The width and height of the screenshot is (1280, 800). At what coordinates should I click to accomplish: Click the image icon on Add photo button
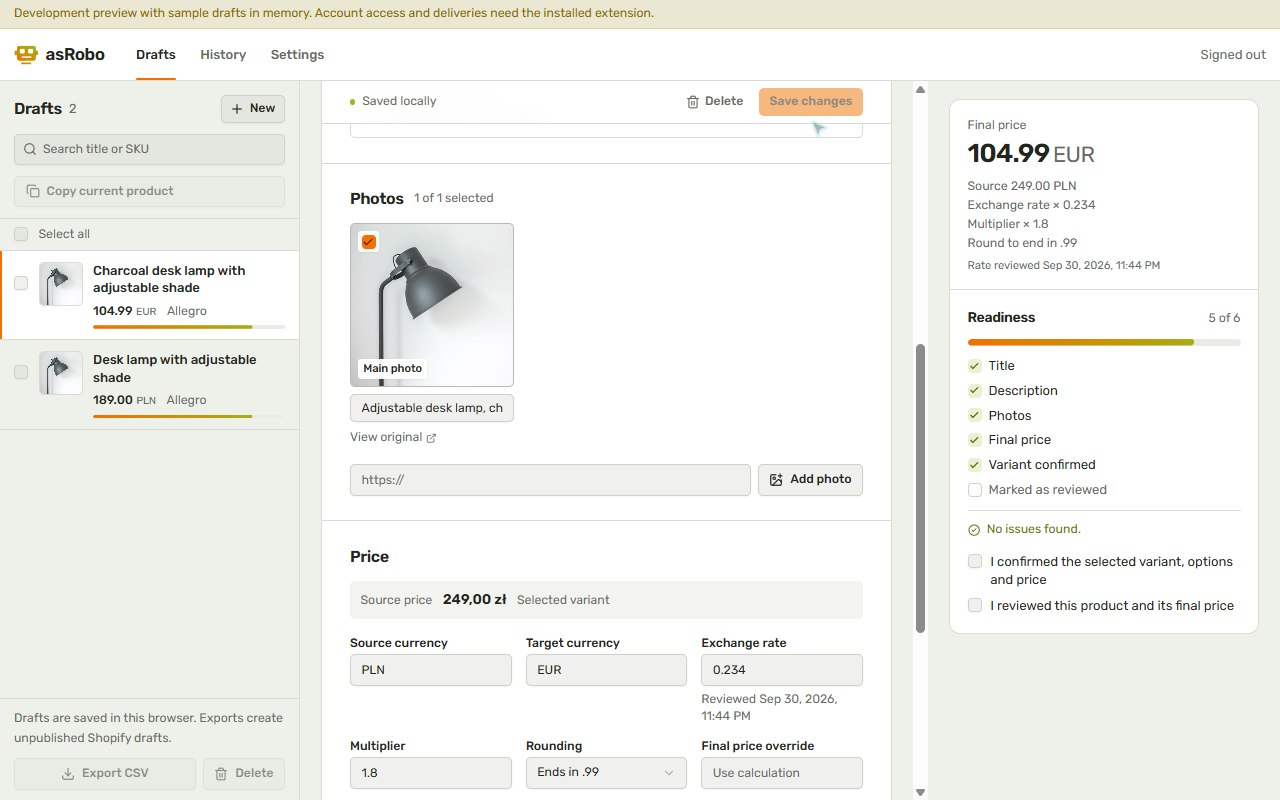point(776,480)
